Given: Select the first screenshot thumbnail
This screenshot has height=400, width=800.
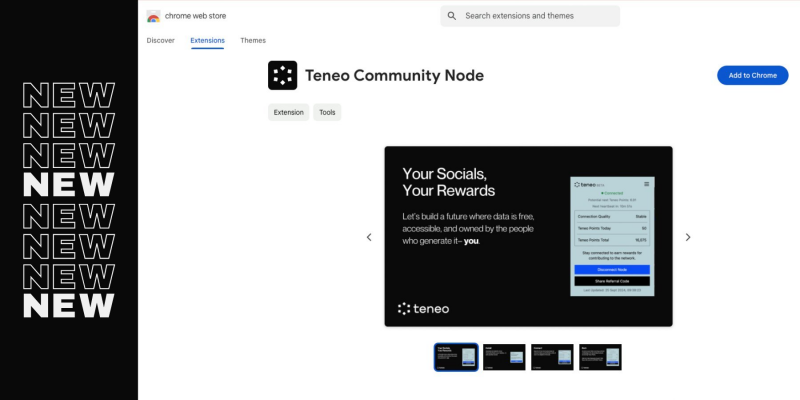Looking at the screenshot, I should pyautogui.click(x=456, y=357).
